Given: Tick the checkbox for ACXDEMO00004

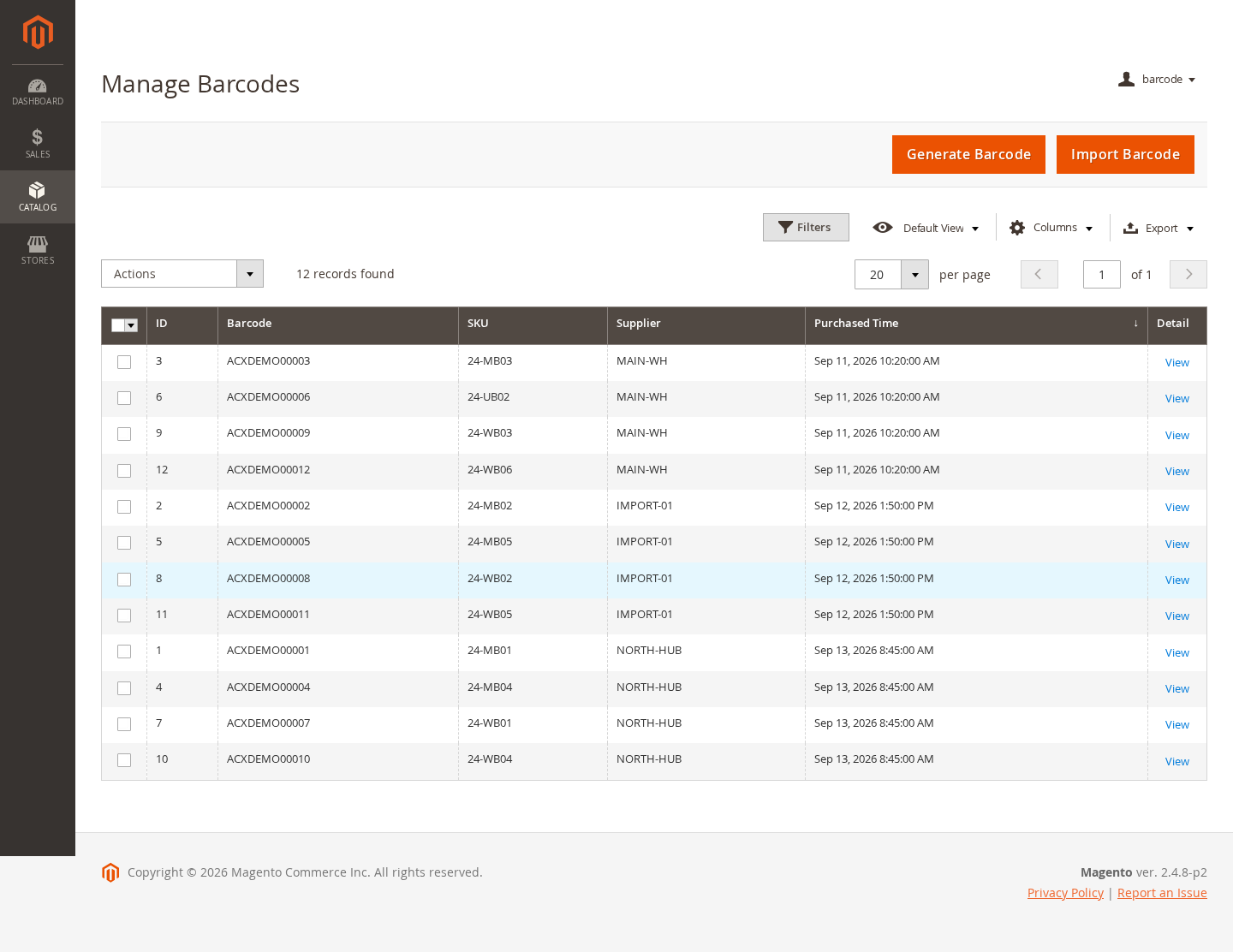Looking at the screenshot, I should point(124,688).
